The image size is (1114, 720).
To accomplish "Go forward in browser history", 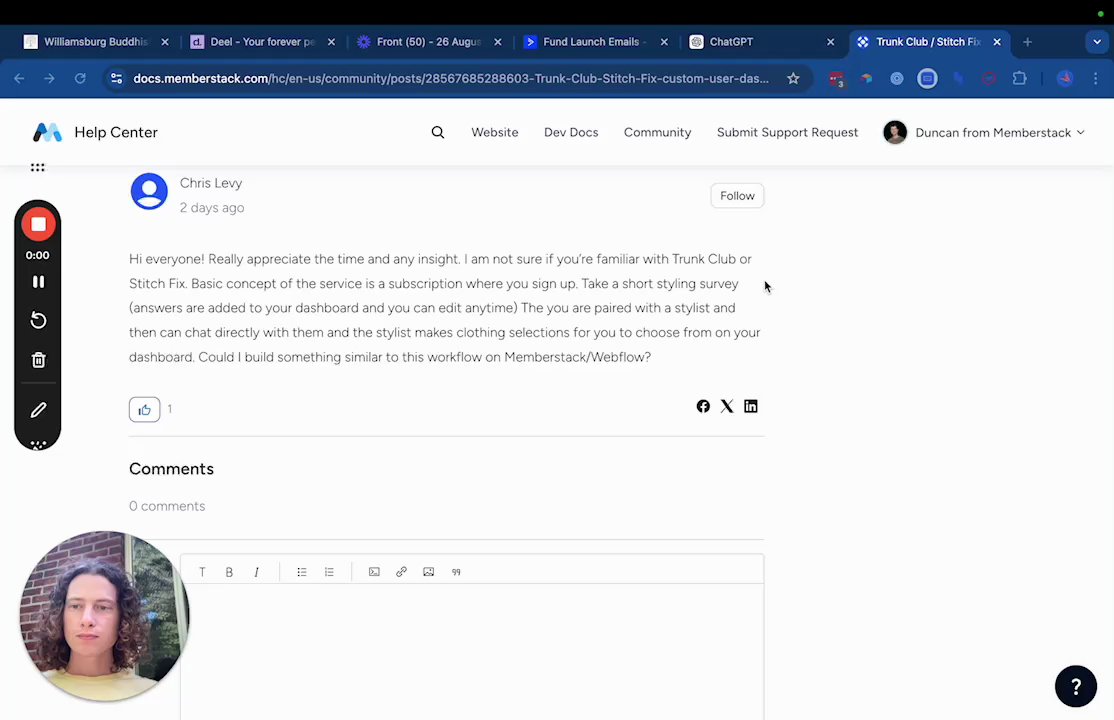I will coord(49,78).
